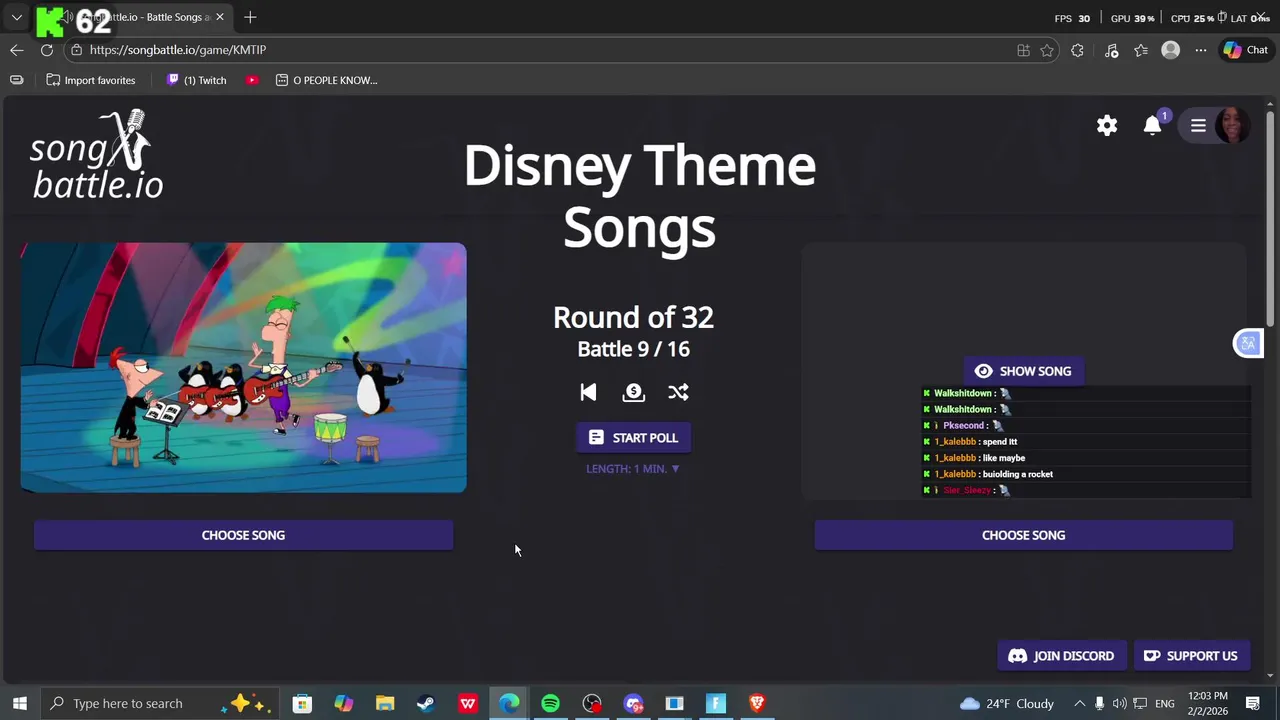
Task: Show hidden system tray icons chevron
Action: [1079, 703]
